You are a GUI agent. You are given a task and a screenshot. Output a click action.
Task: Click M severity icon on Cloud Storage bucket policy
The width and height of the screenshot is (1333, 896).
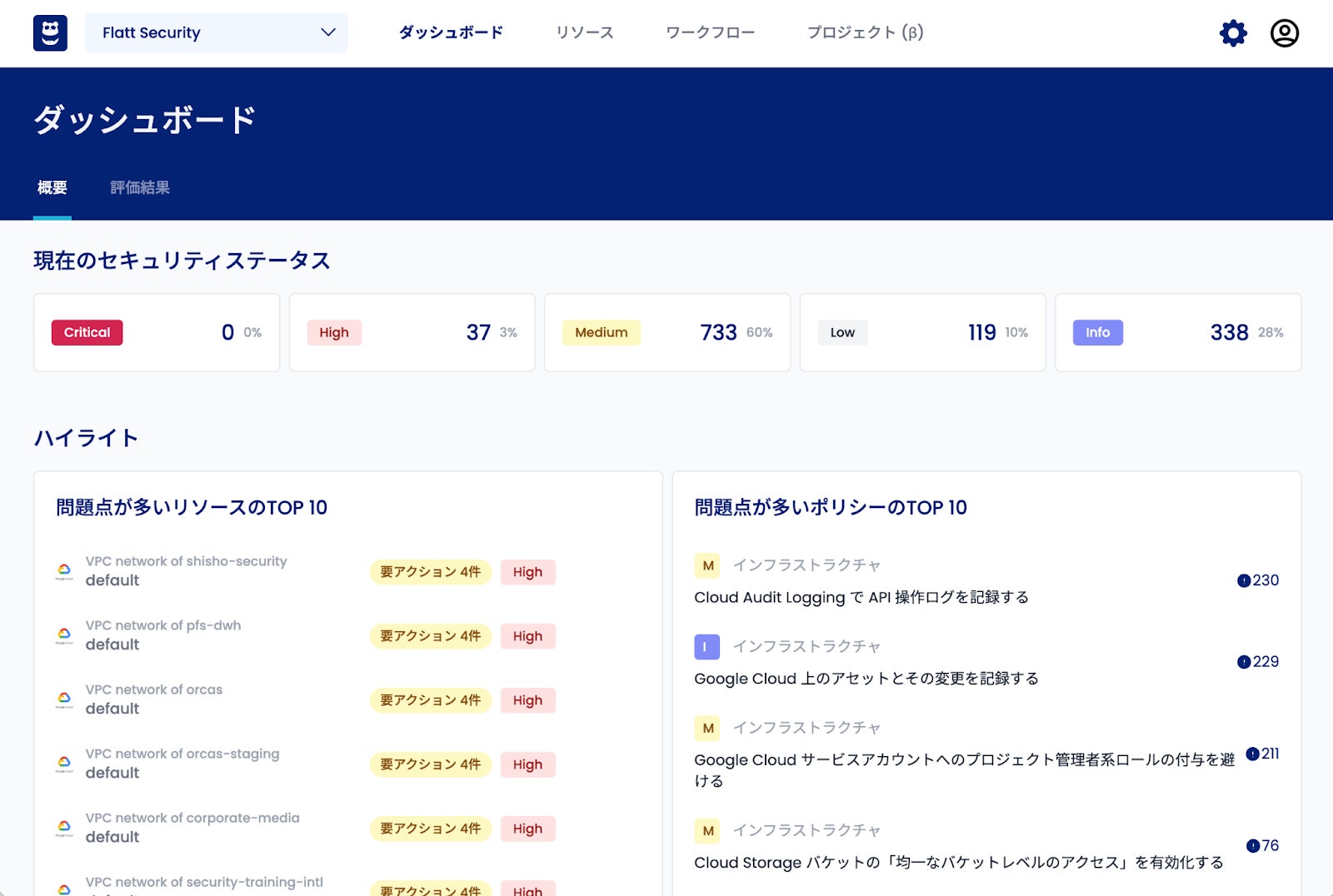(x=707, y=830)
